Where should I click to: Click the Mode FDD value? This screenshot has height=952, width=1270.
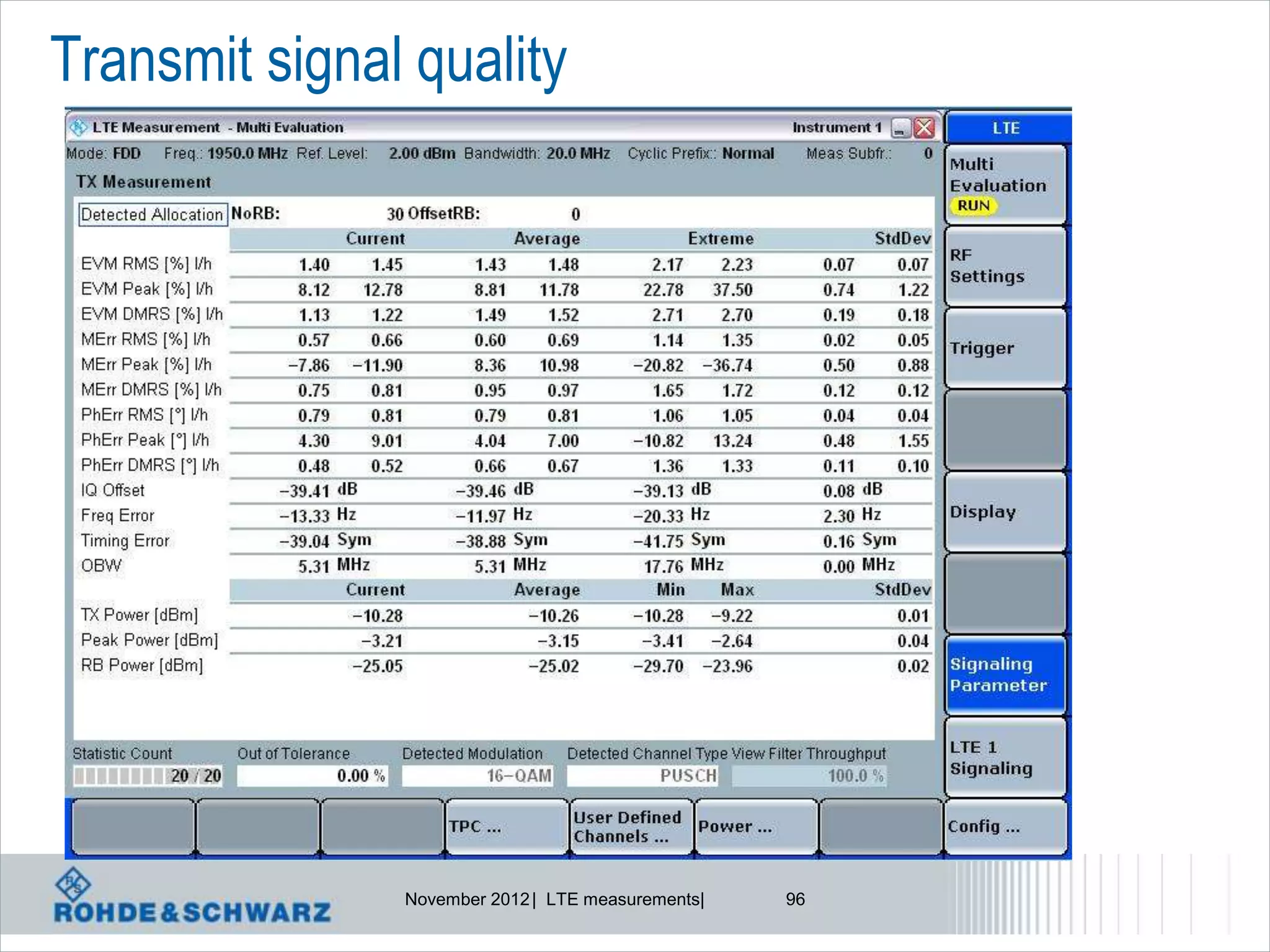click(127, 153)
